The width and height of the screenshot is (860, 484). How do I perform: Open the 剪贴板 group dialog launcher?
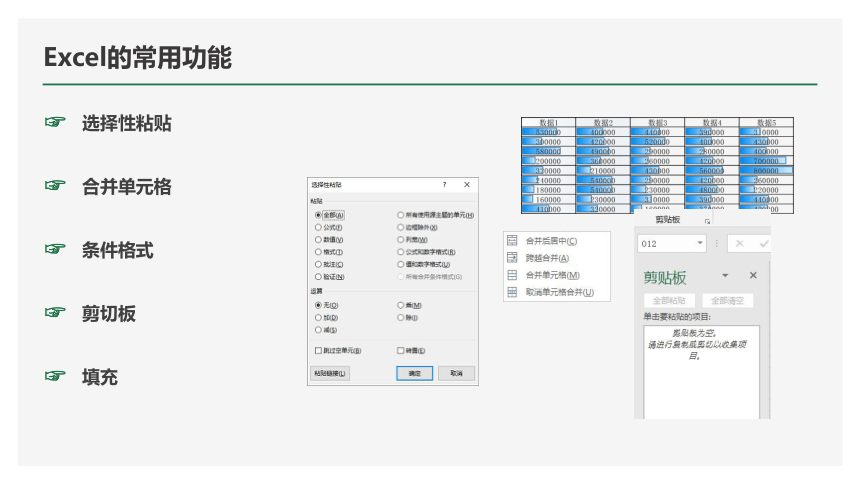pyautogui.click(x=707, y=221)
